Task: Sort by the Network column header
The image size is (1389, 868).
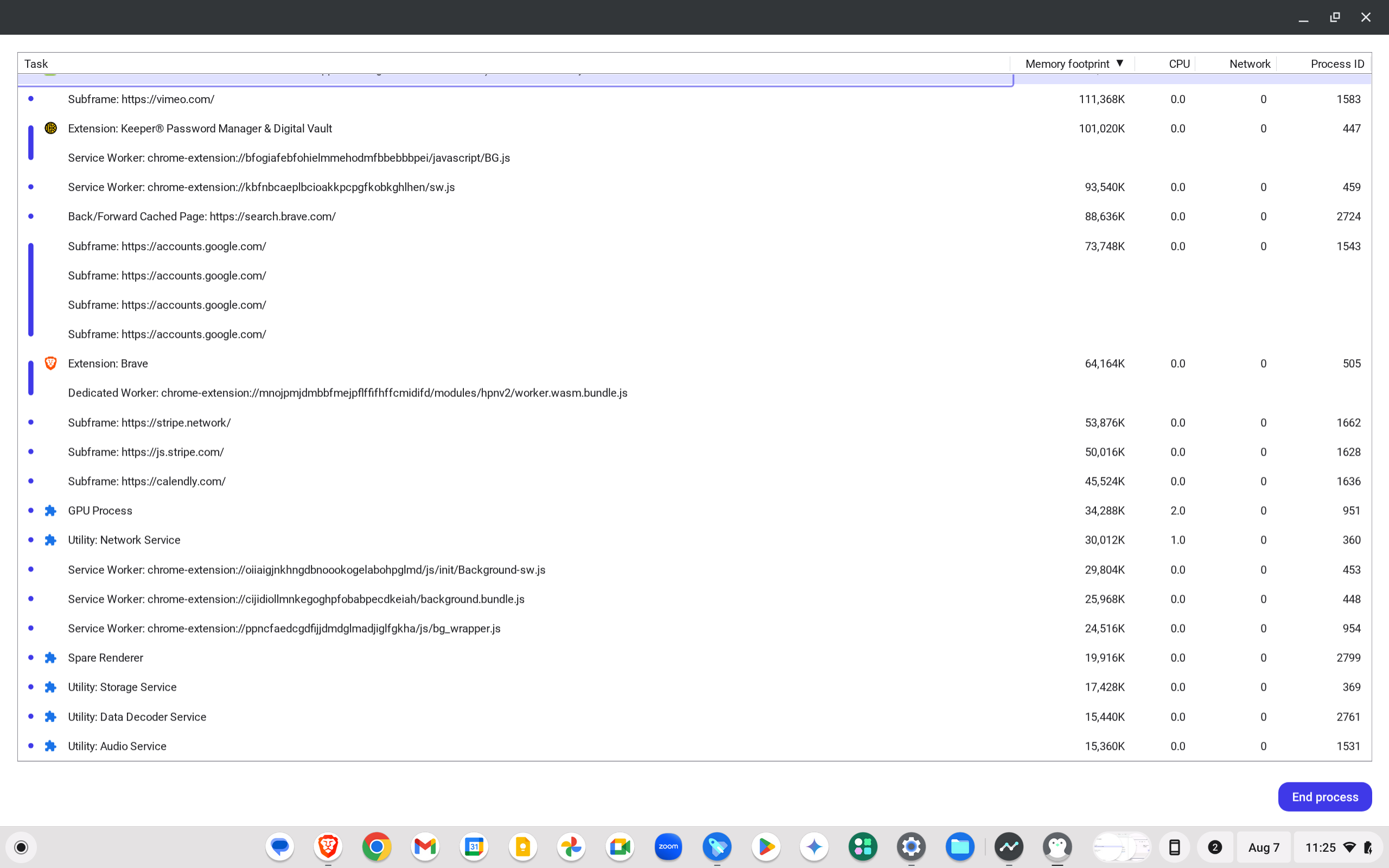Action: pos(1237,63)
